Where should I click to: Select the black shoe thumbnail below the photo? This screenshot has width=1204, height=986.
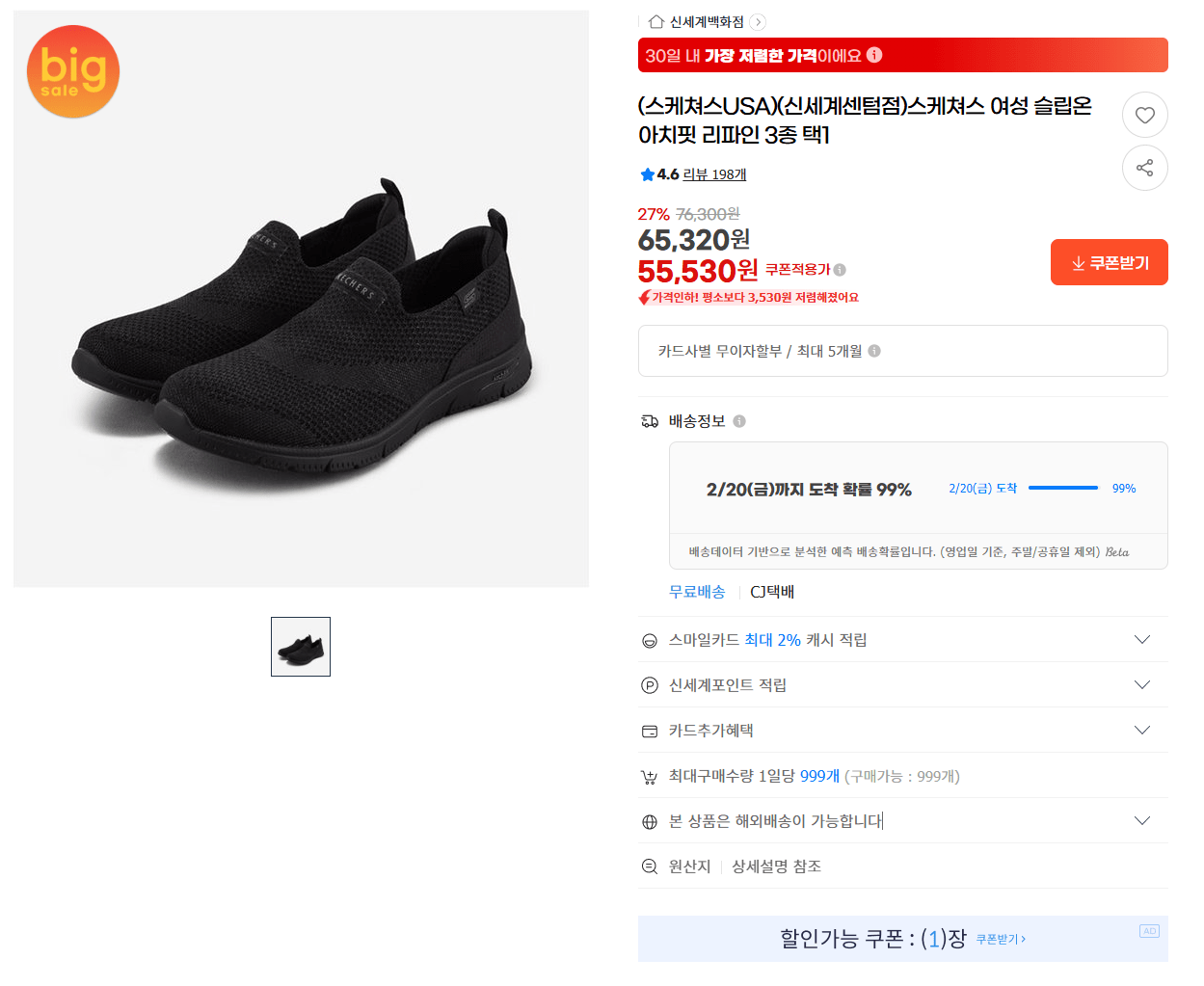click(x=300, y=646)
